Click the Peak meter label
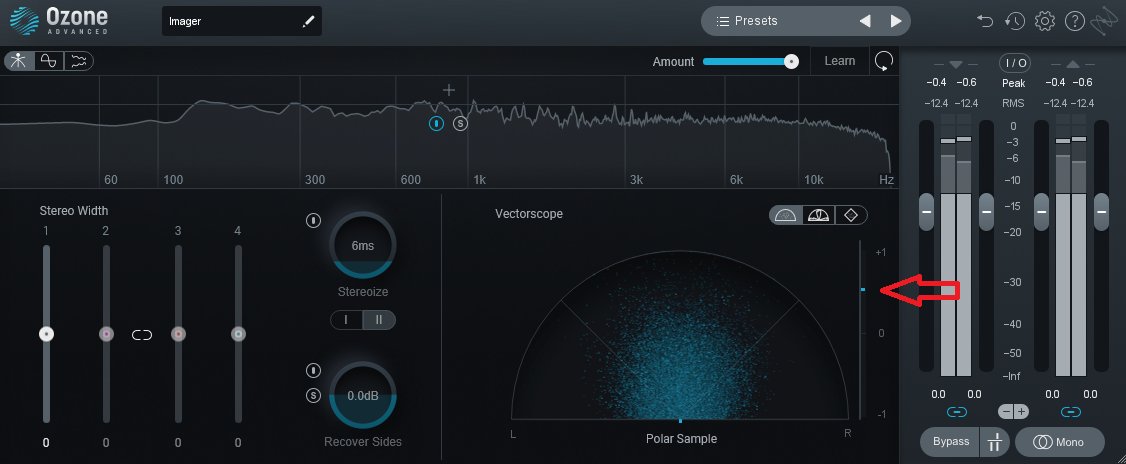The image size is (1126, 464). [1014, 83]
